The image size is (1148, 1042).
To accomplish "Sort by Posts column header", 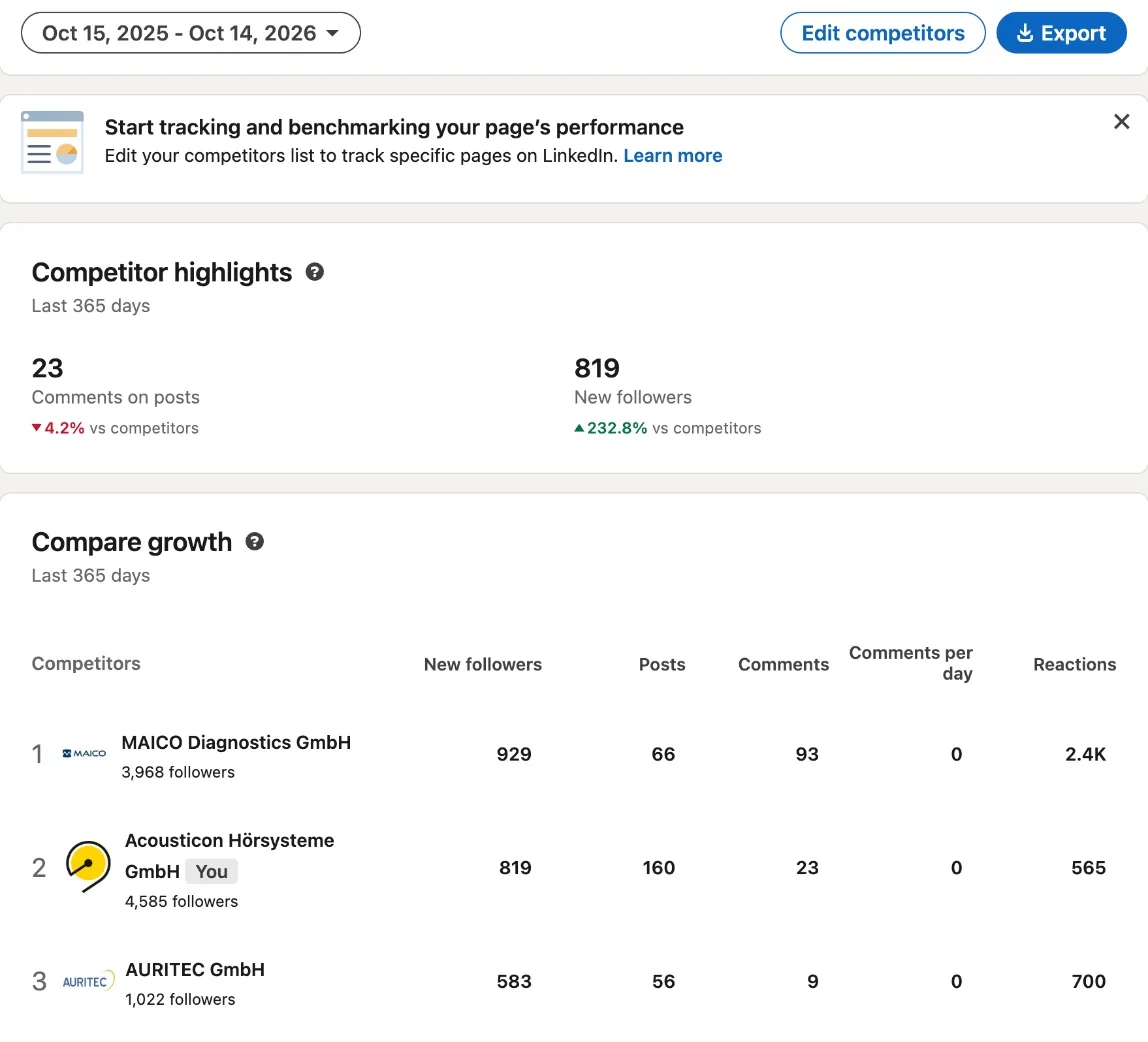I will coord(662,664).
